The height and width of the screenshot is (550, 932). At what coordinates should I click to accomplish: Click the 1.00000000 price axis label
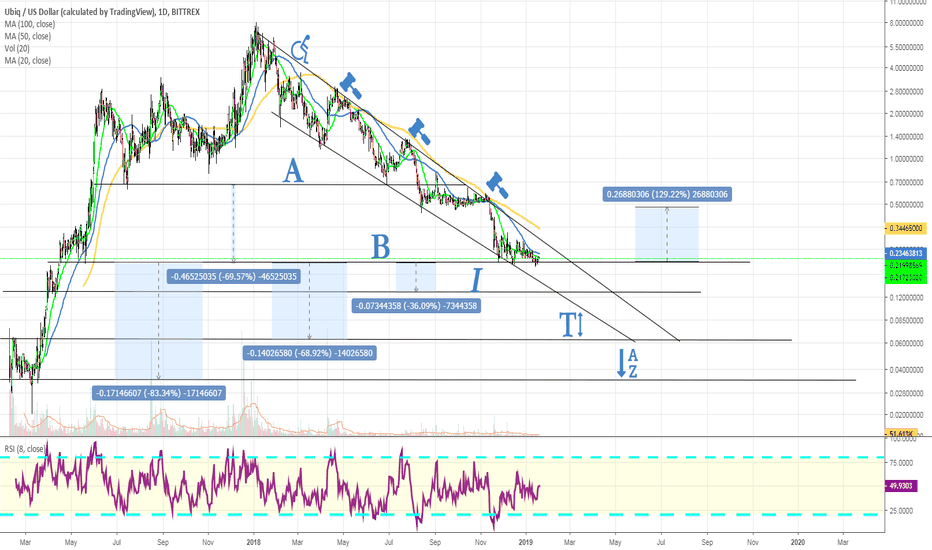pos(906,159)
